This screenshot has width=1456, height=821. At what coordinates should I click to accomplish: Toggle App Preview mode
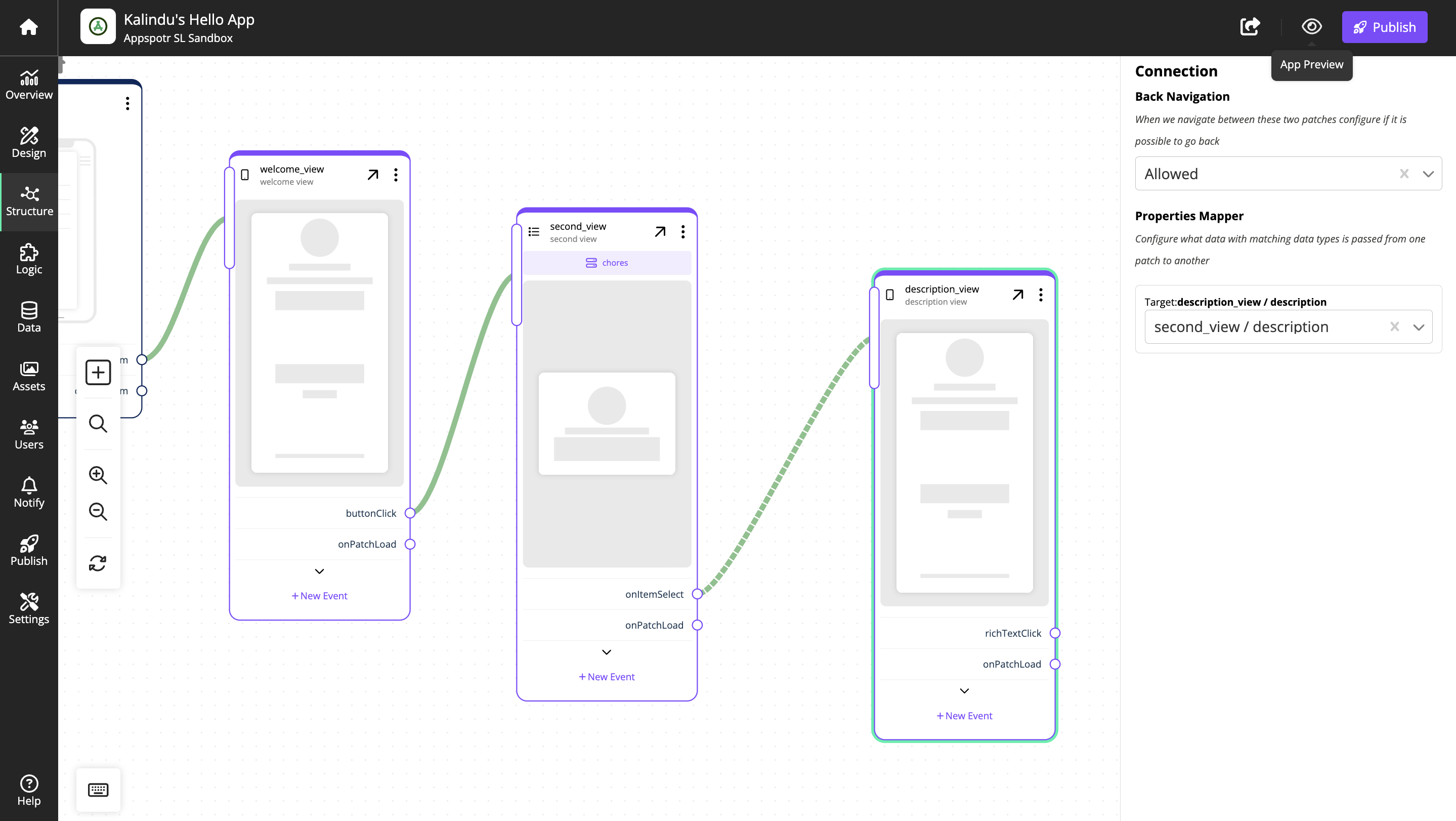[x=1311, y=27]
